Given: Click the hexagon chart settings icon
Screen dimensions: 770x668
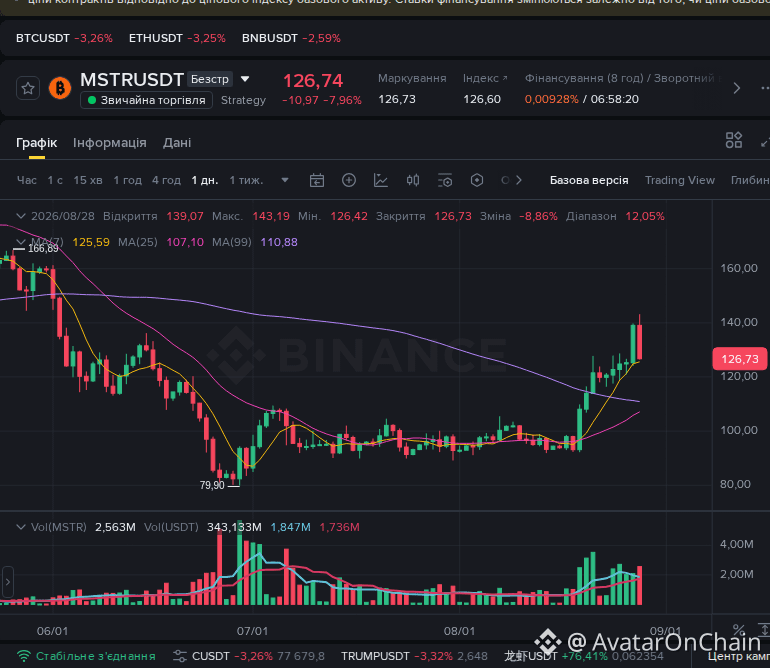Looking at the screenshot, I should click(x=477, y=180).
